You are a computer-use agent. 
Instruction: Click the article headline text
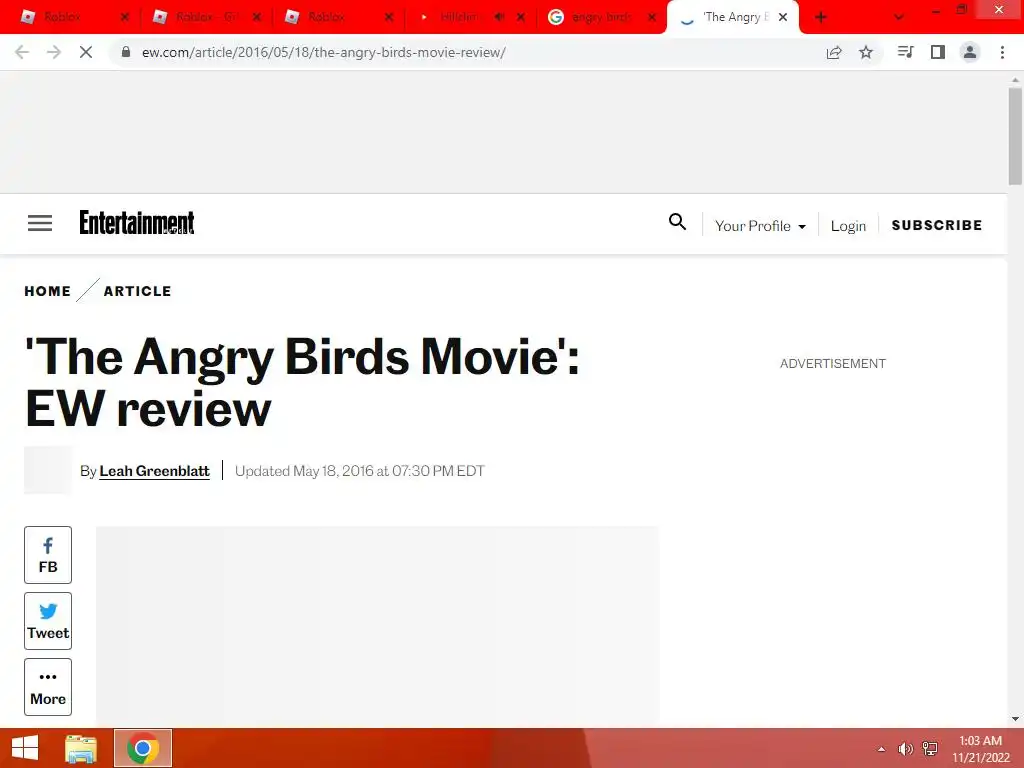[302, 383]
